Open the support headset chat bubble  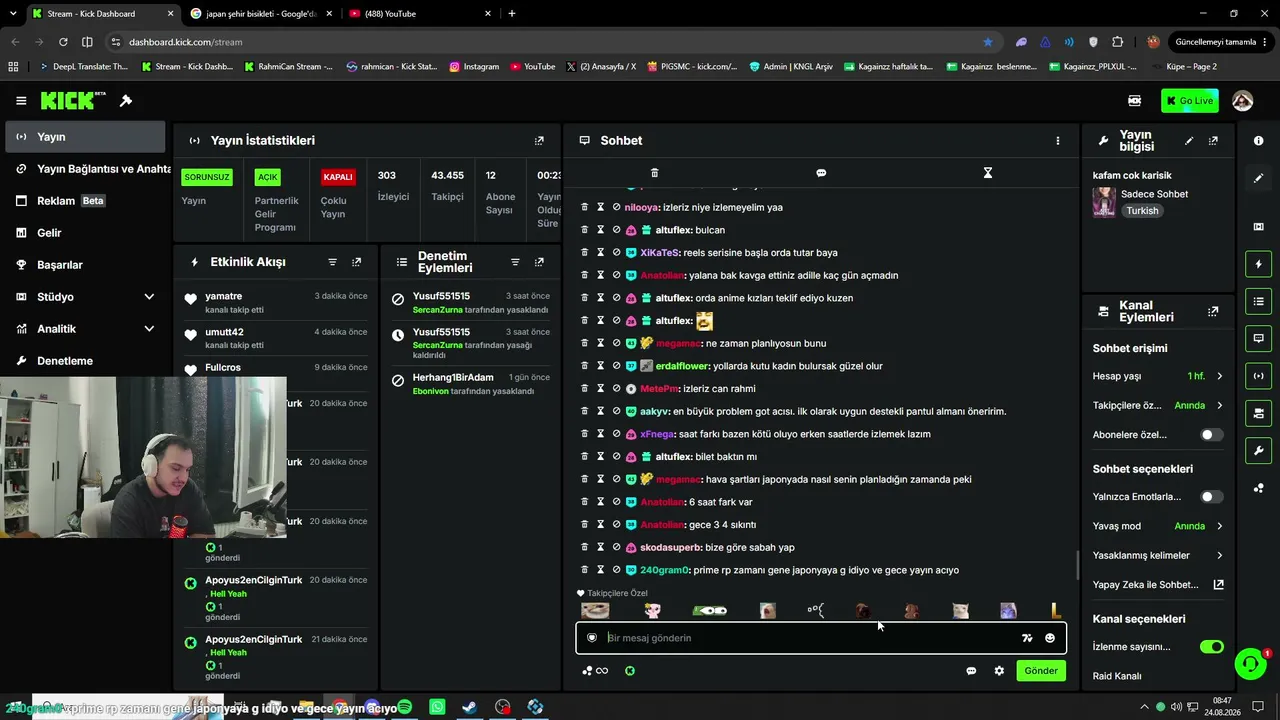pyautogui.click(x=1250, y=663)
